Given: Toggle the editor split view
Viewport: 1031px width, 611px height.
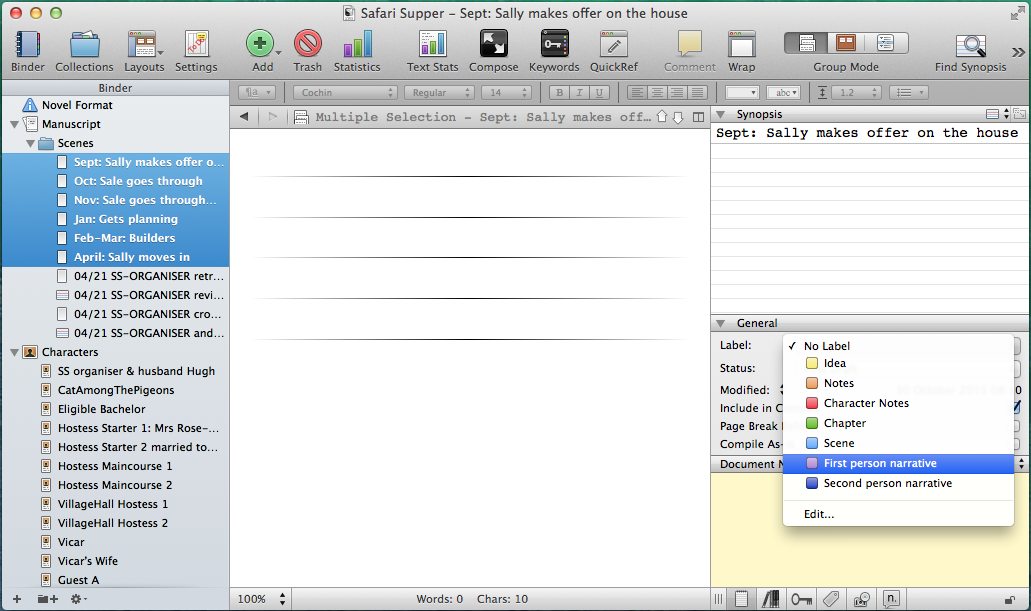Looking at the screenshot, I should click(698, 117).
